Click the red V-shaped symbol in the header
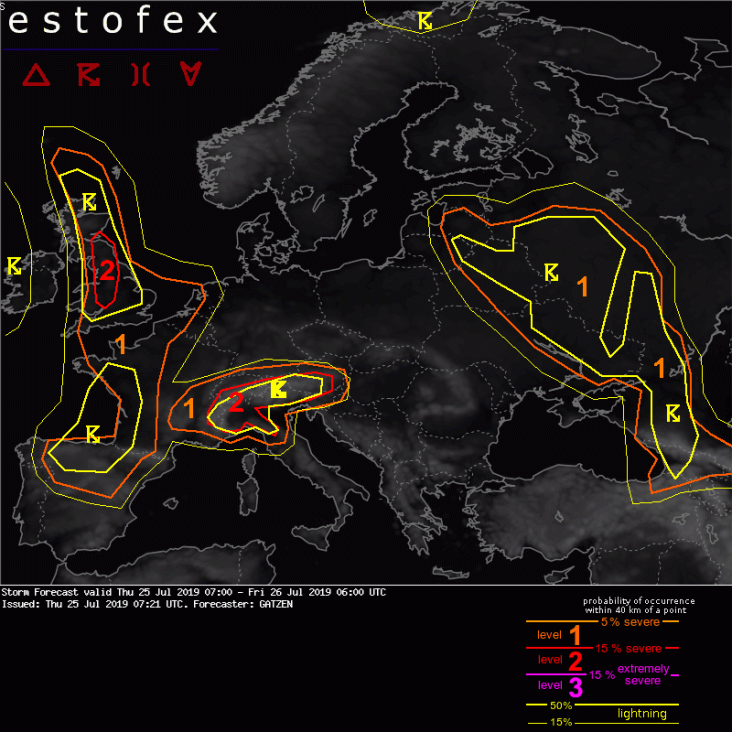Viewport: 732px width, 732px height. click(x=190, y=75)
